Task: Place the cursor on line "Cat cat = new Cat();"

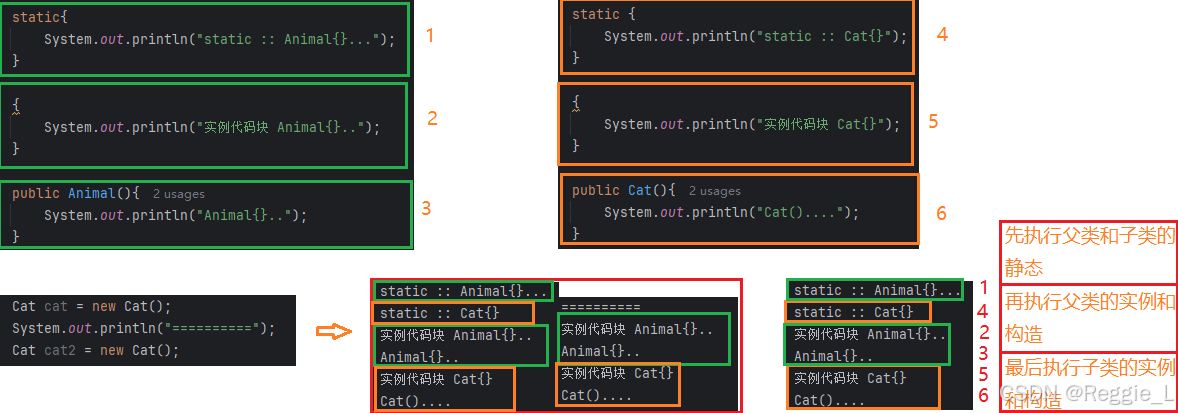Action: point(92,306)
